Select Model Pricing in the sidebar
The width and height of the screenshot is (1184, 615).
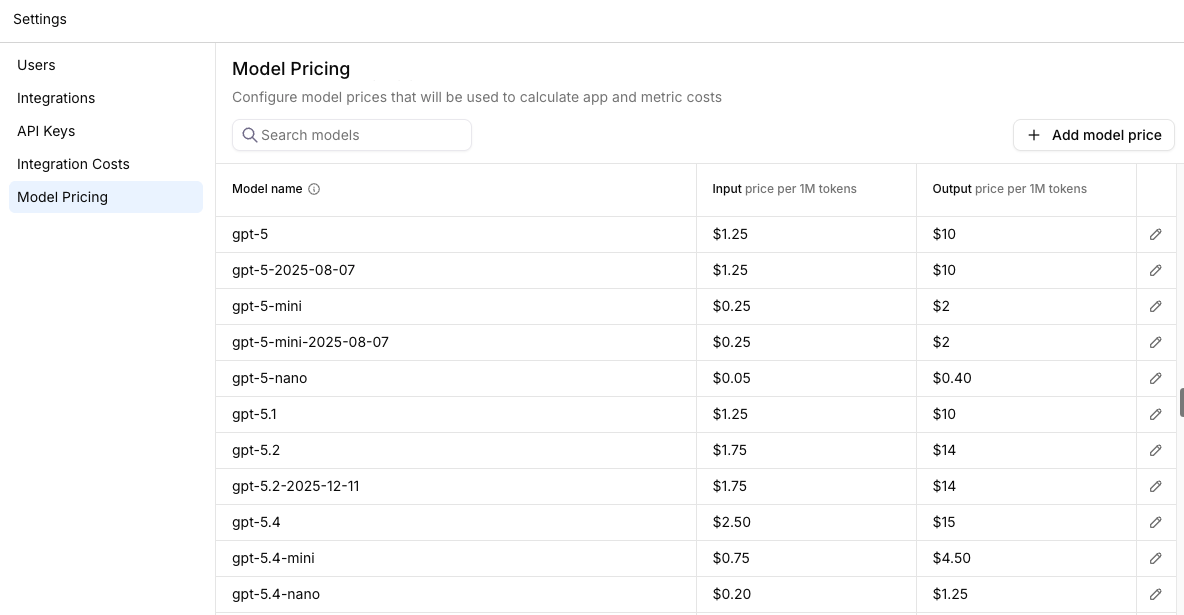coord(106,197)
